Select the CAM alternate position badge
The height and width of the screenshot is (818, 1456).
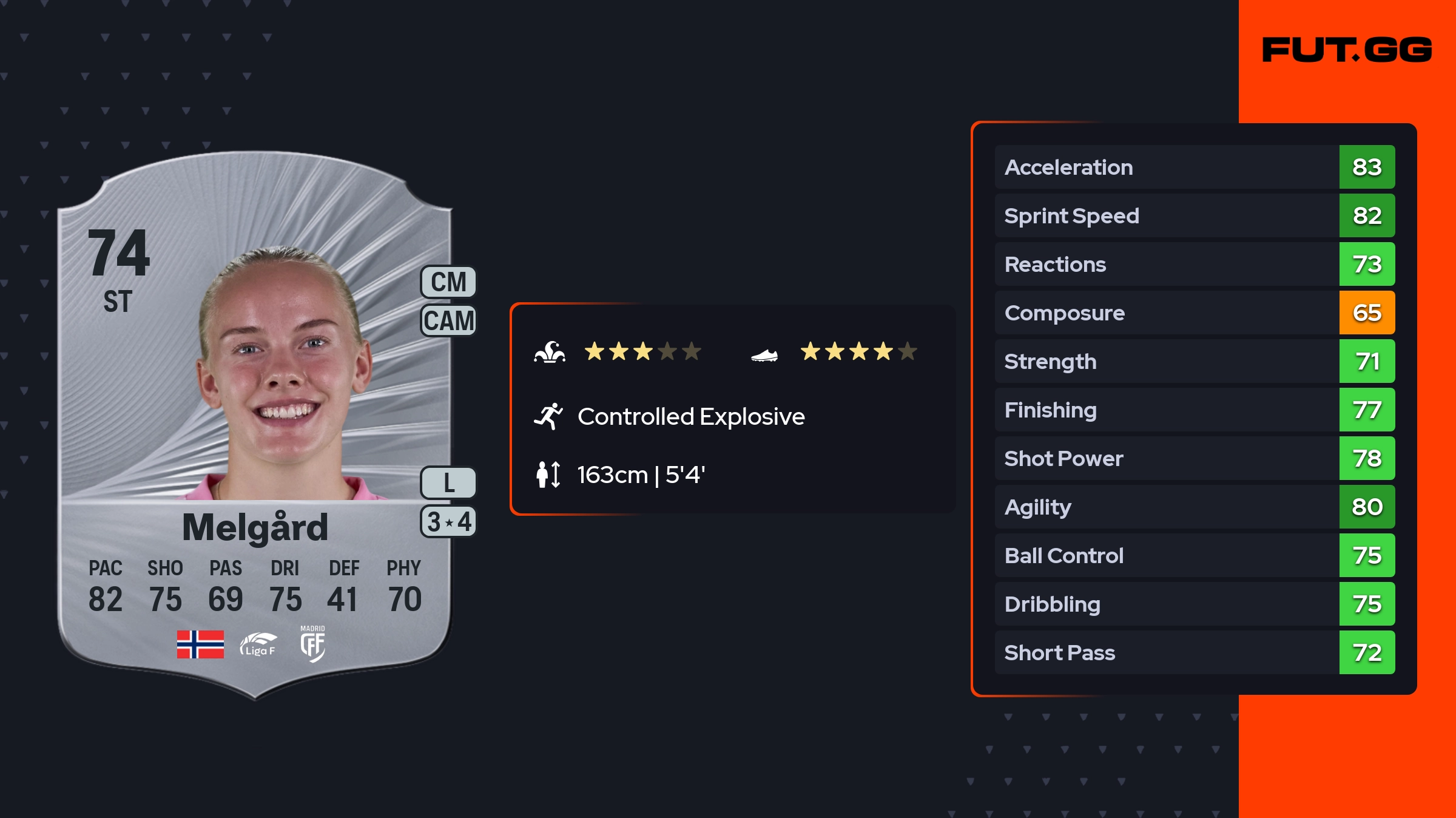point(448,320)
